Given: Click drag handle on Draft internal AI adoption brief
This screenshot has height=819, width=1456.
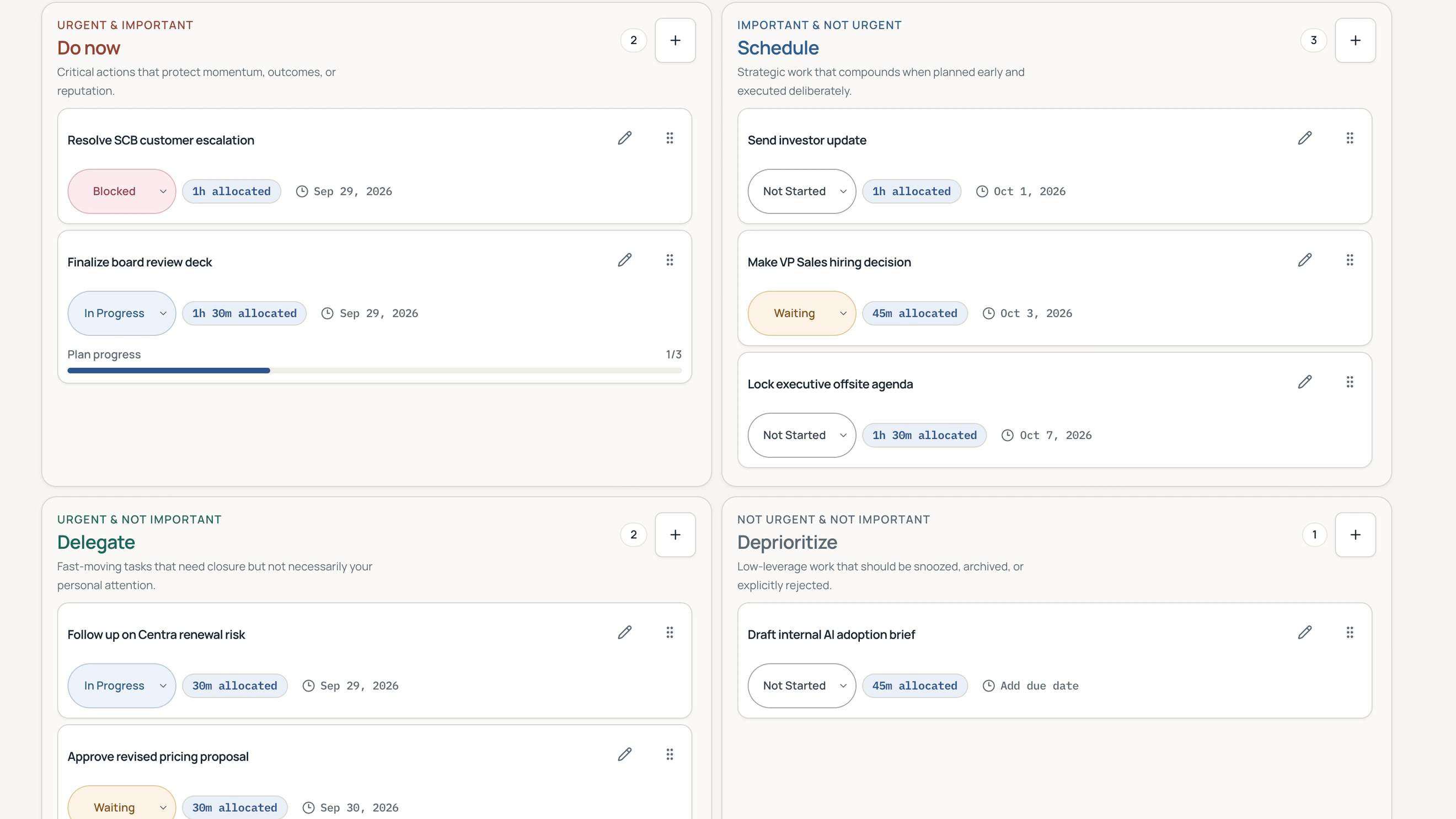Looking at the screenshot, I should (x=1350, y=633).
